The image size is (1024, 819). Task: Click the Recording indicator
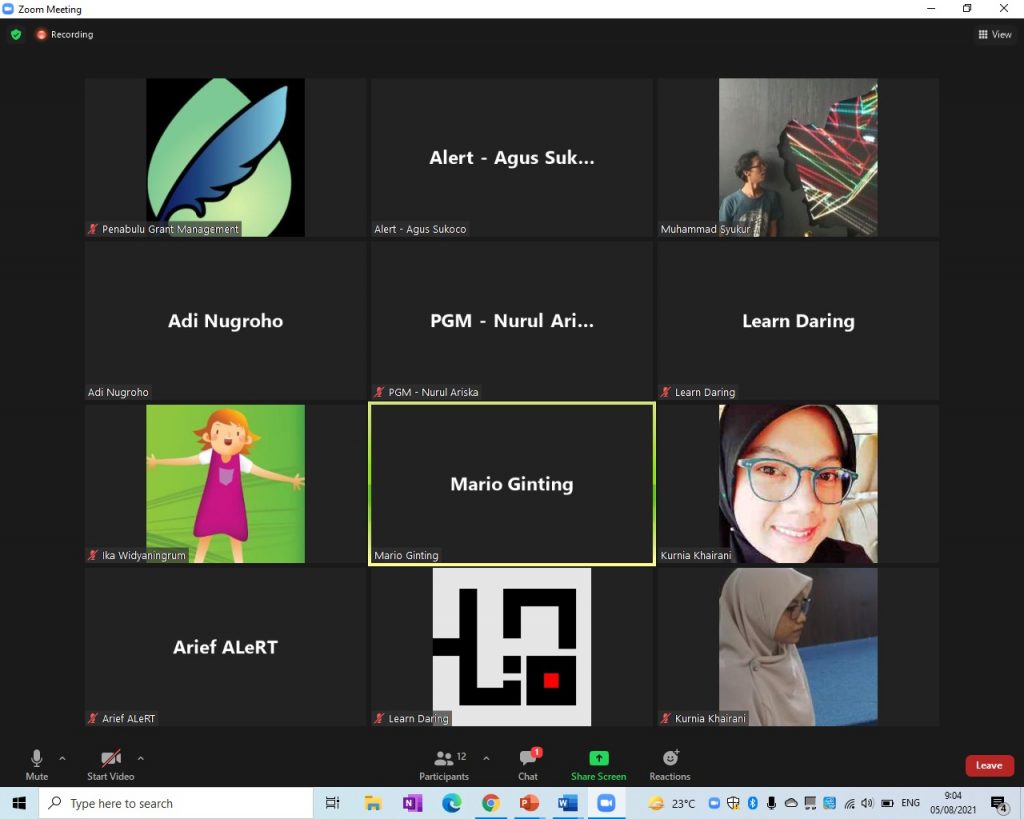point(65,34)
